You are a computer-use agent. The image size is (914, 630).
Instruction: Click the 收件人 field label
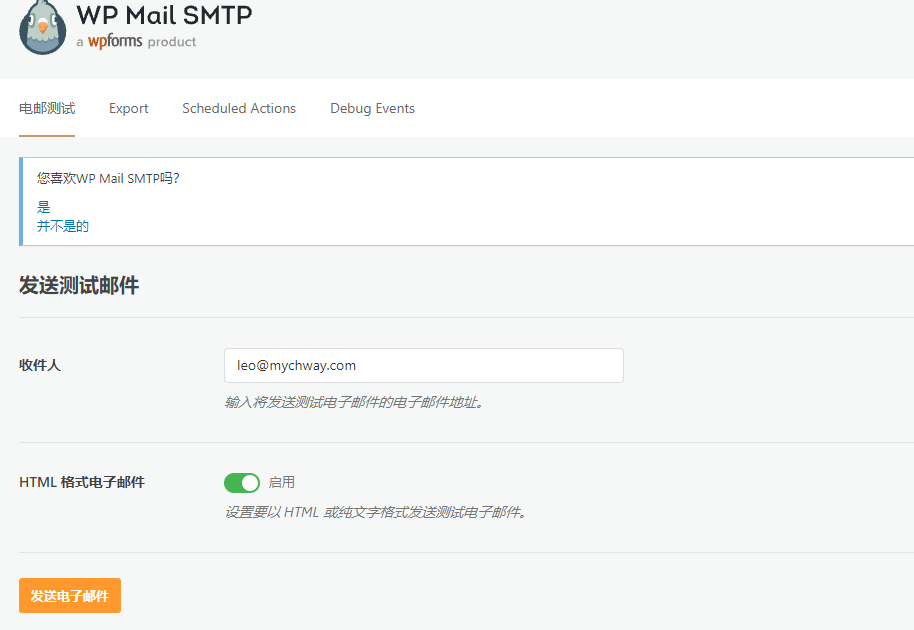tap(40, 365)
